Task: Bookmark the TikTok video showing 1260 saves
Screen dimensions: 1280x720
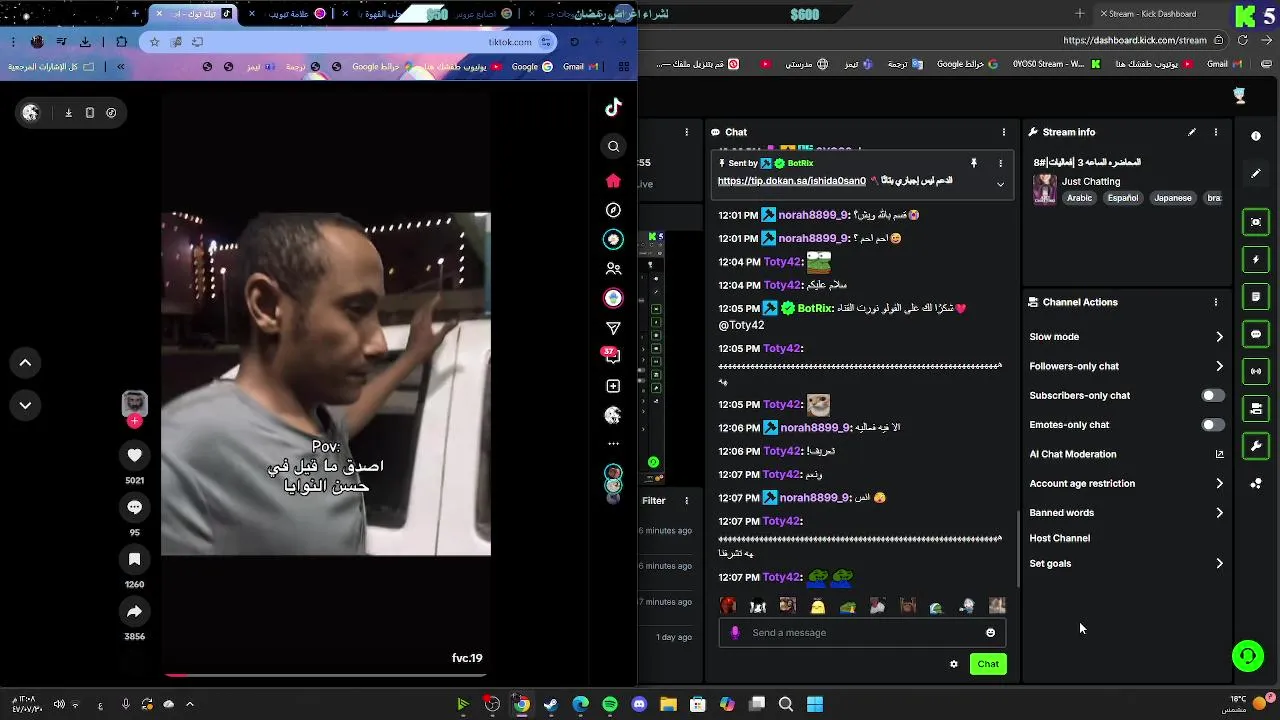Action: (134, 560)
